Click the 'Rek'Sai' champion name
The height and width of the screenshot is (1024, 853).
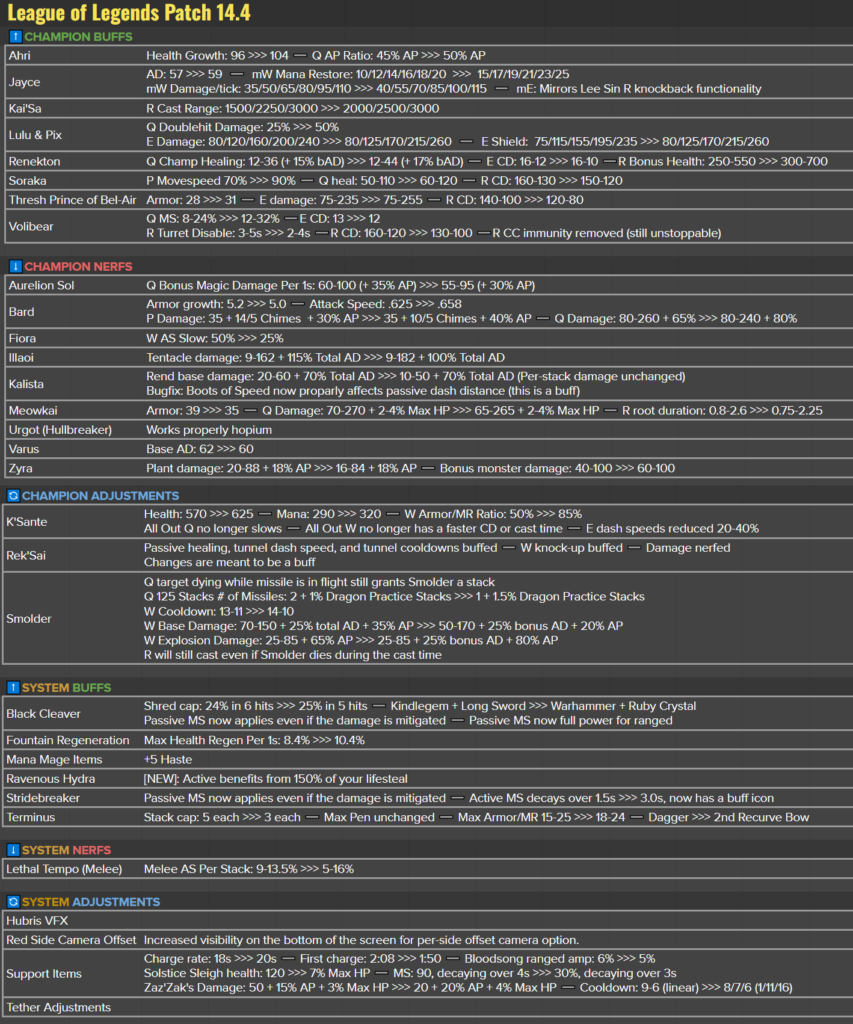pos(26,555)
